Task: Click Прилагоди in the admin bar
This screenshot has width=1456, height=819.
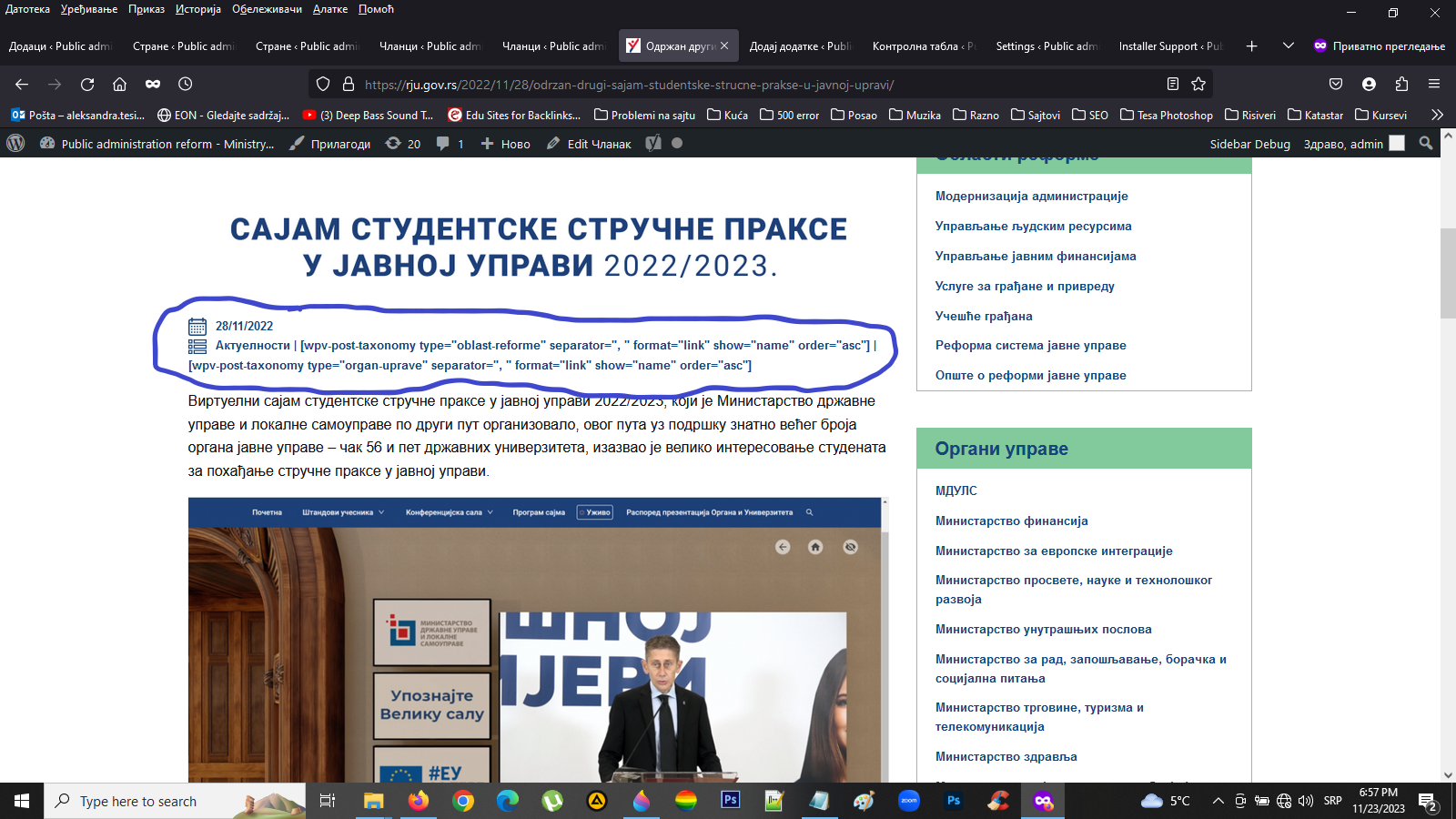Action: [329, 144]
